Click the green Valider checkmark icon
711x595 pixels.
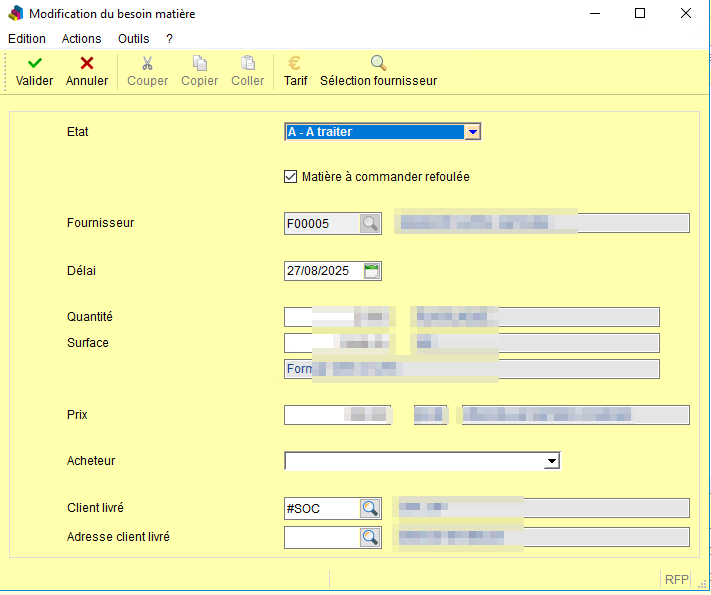[35, 63]
